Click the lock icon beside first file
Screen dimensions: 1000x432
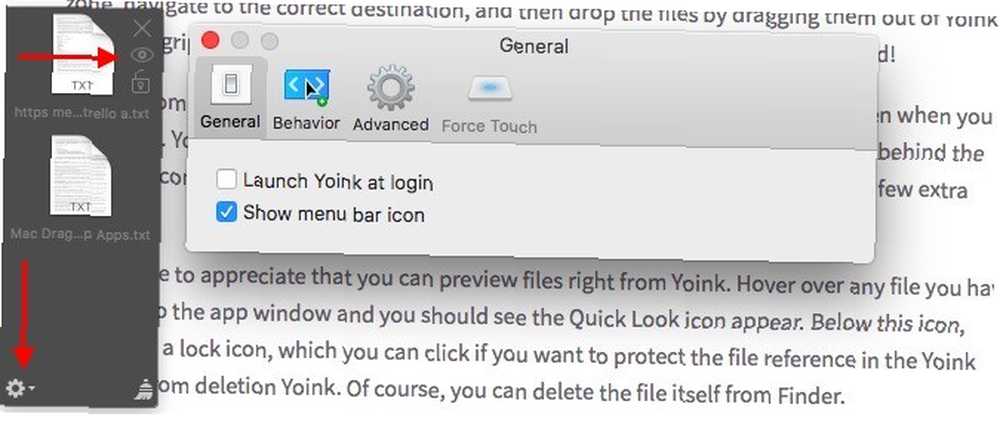(140, 82)
